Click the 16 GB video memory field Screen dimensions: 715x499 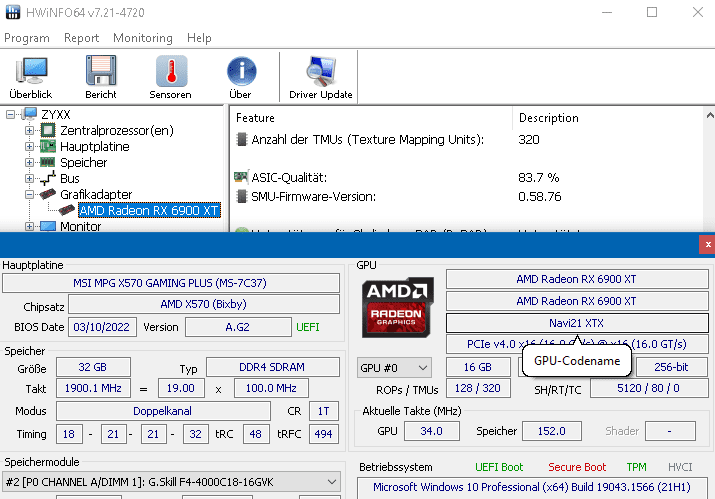(x=478, y=367)
